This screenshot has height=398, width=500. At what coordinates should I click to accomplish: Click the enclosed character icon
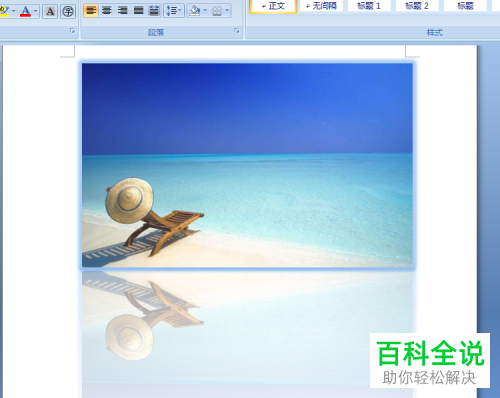(x=68, y=11)
